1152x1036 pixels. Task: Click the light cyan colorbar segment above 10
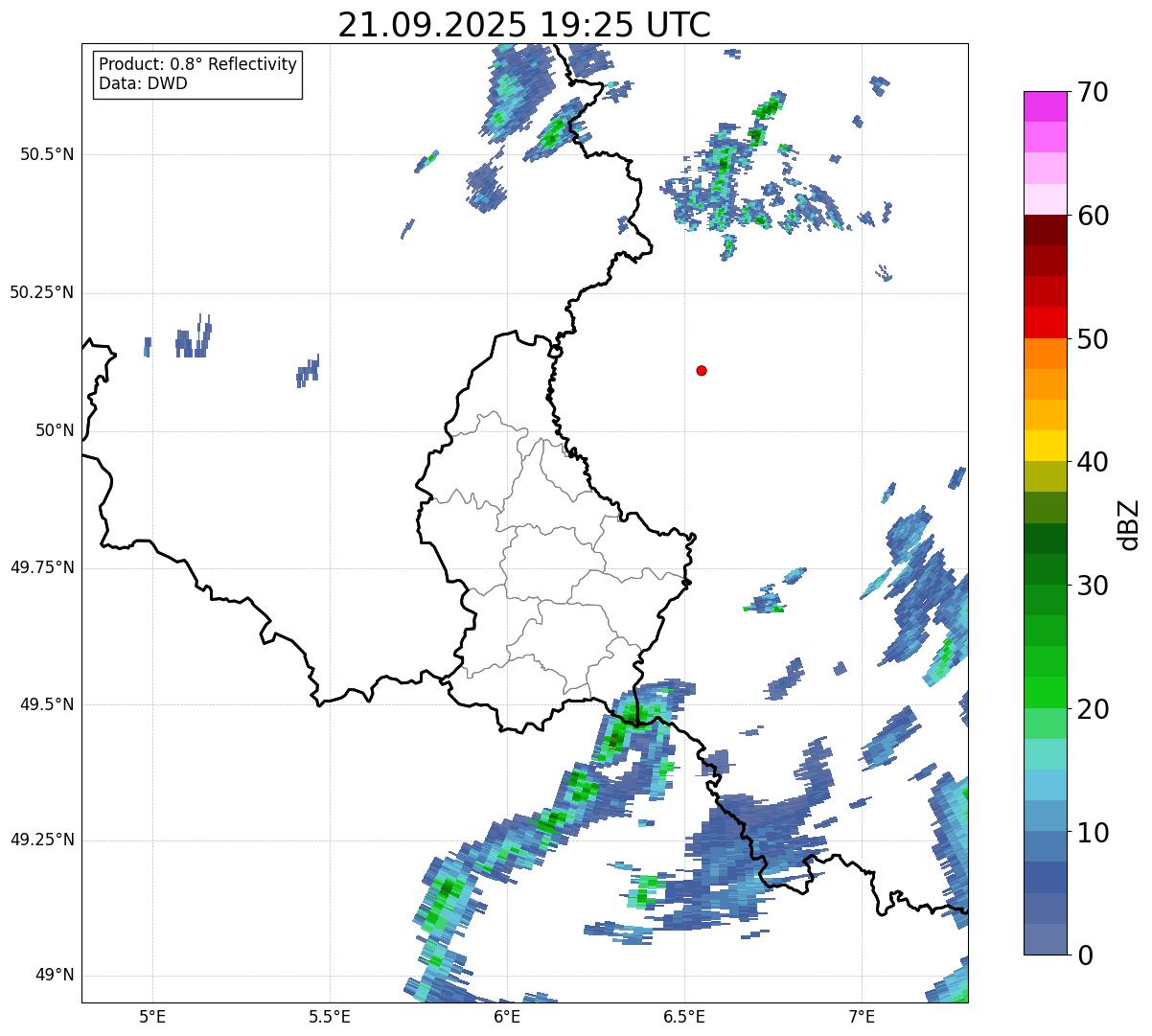pyautogui.click(x=1046, y=785)
